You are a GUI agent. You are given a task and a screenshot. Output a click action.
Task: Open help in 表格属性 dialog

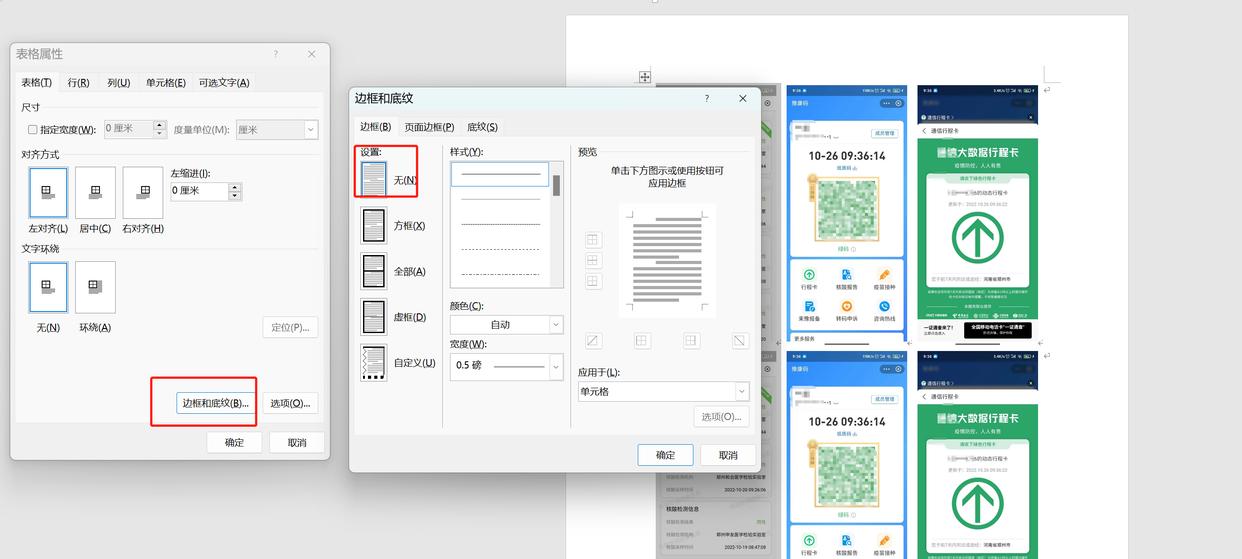click(x=276, y=54)
